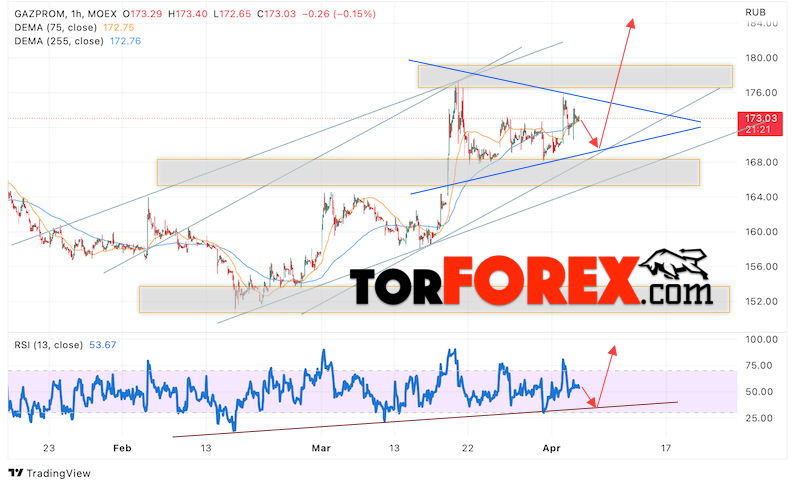This screenshot has width=795, height=487.
Task: Click the 22 date axis label
Action: pyautogui.click(x=467, y=448)
